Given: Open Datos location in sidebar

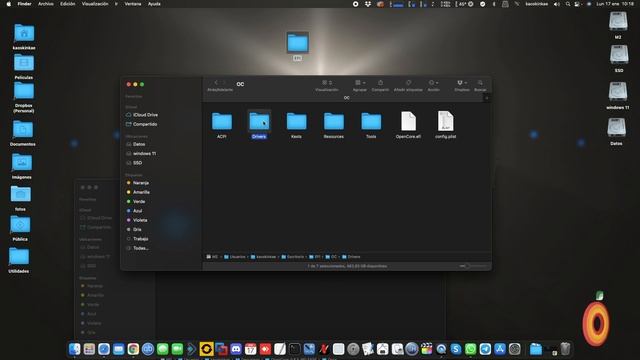Looking at the screenshot, I should 136,144.
